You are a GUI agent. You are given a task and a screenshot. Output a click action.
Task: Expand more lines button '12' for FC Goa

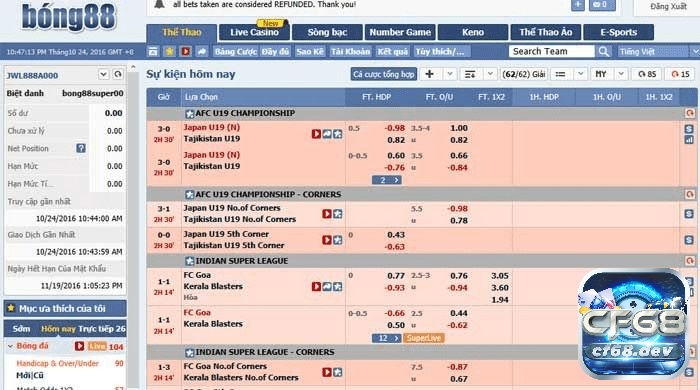(387, 338)
